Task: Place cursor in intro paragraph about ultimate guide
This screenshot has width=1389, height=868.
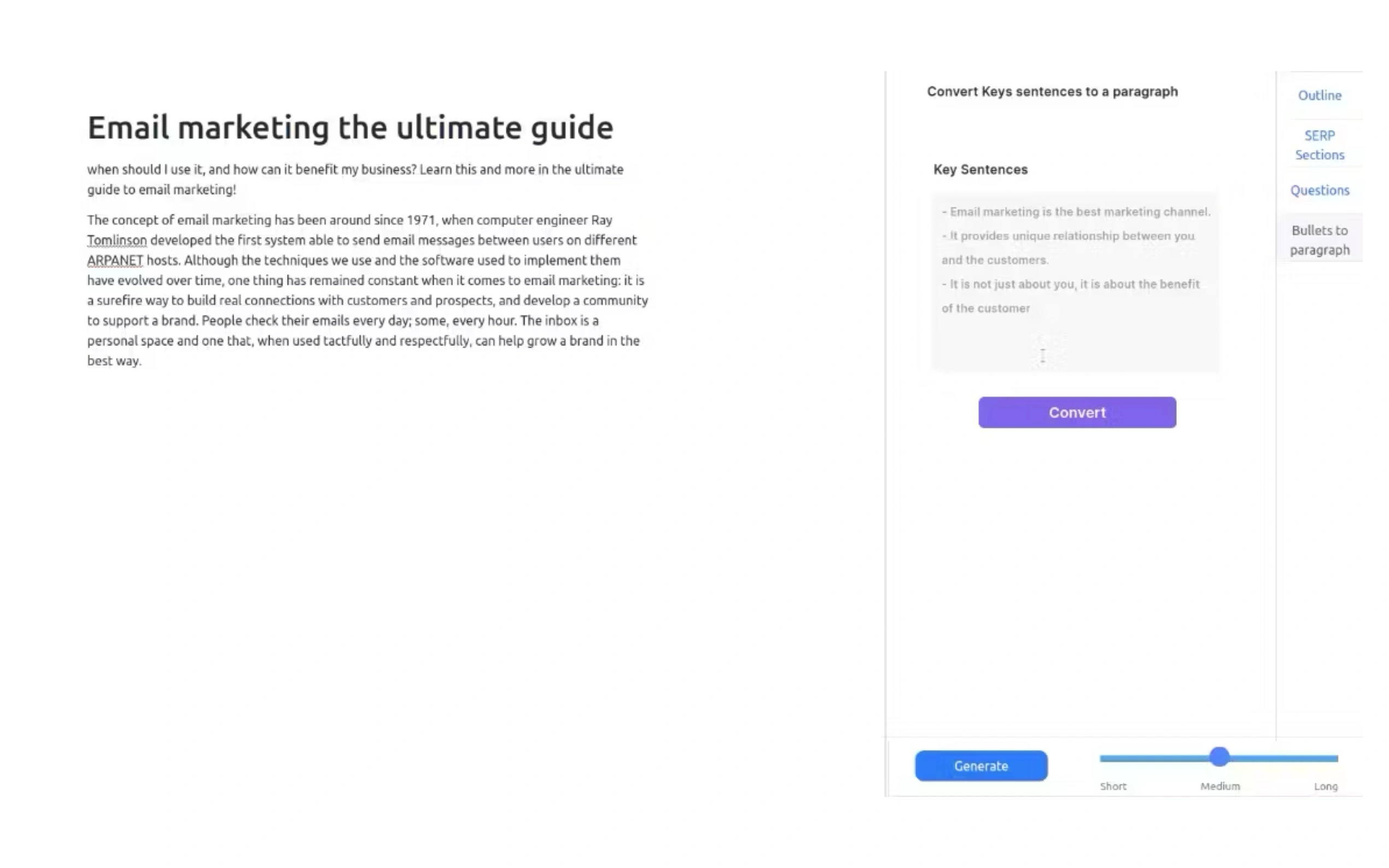Action: [x=355, y=179]
